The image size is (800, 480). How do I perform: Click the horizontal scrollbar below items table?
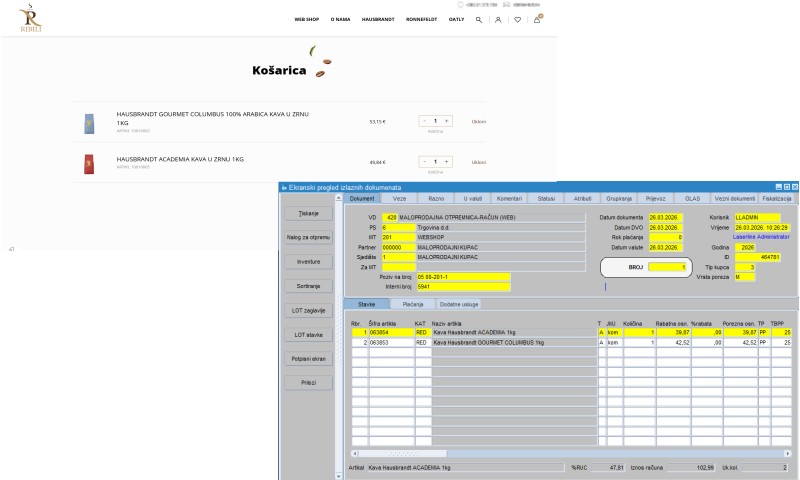click(571, 453)
